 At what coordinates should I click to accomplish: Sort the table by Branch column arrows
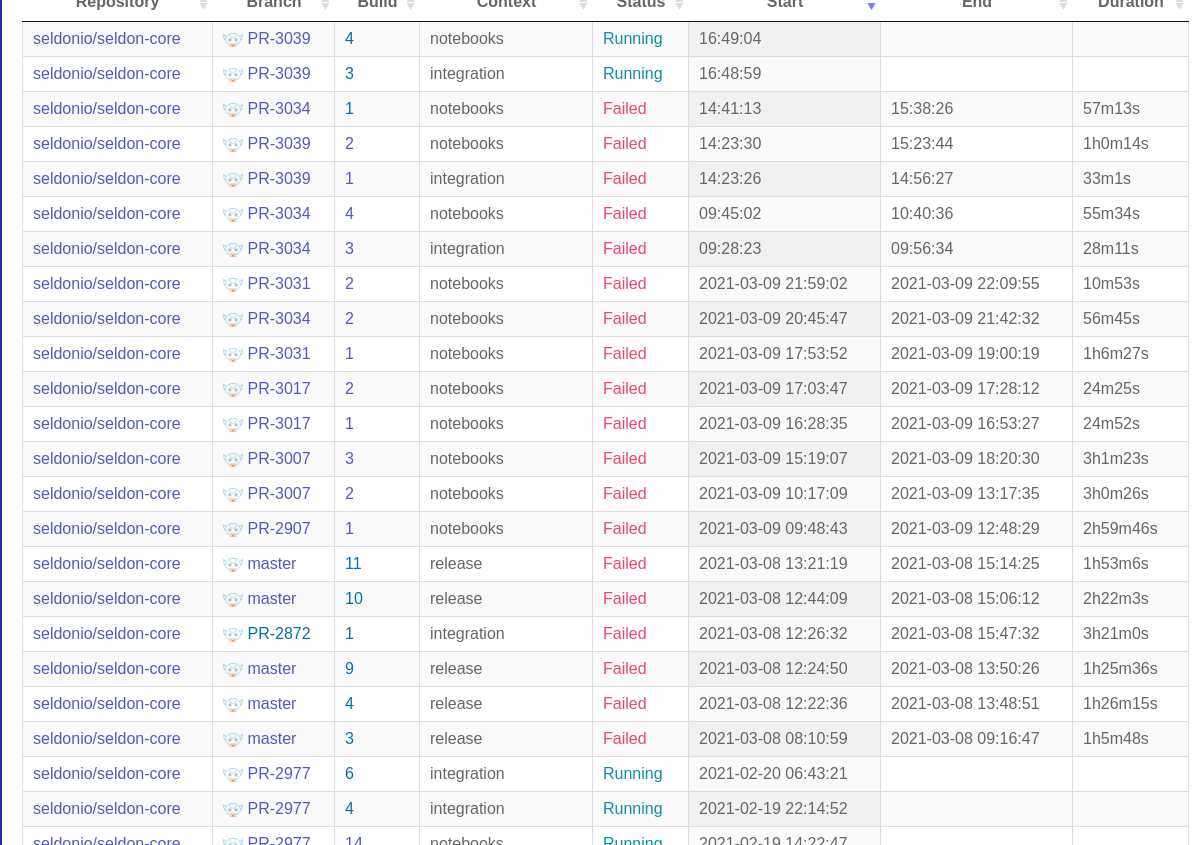coord(325,5)
